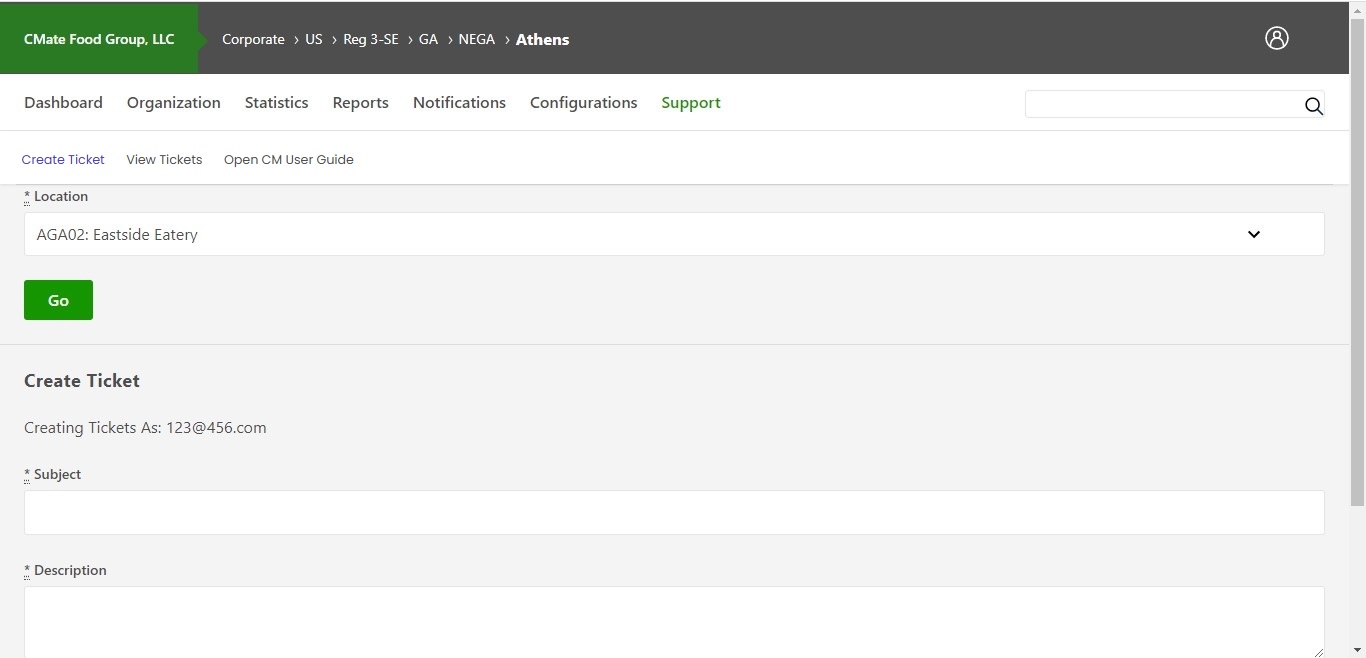This screenshot has width=1366, height=658.
Task: Open the Location dropdown chevron
Action: pyautogui.click(x=1254, y=234)
